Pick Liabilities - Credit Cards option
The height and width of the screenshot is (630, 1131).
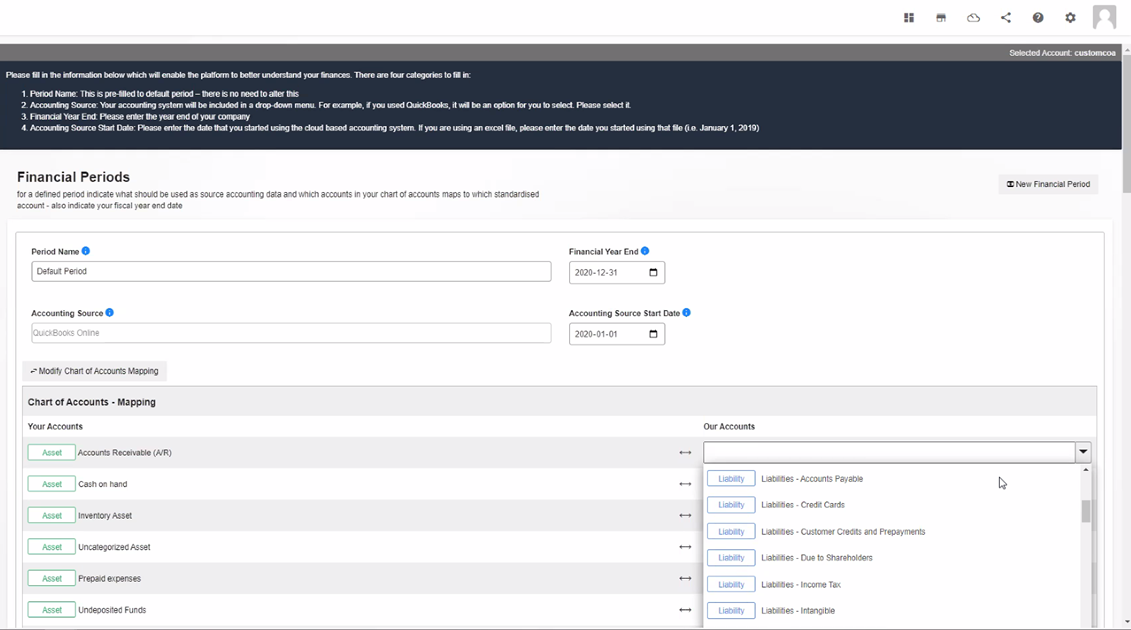coord(802,505)
